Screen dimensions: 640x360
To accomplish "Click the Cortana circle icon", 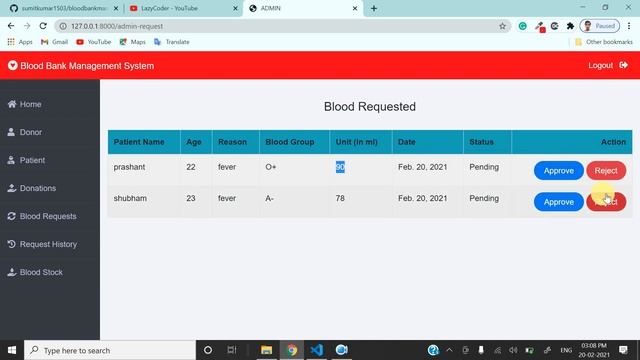I will click(208, 350).
